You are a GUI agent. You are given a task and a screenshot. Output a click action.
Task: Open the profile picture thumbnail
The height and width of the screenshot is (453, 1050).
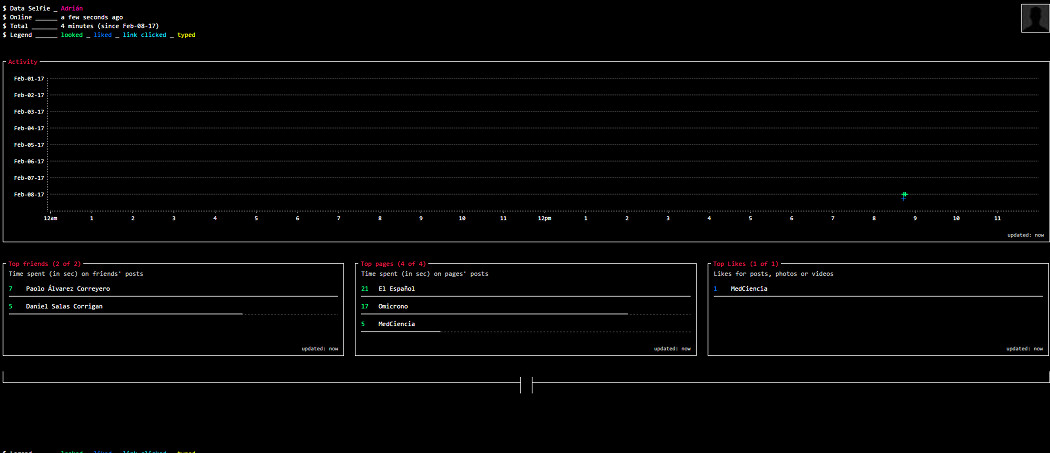(x=1035, y=18)
